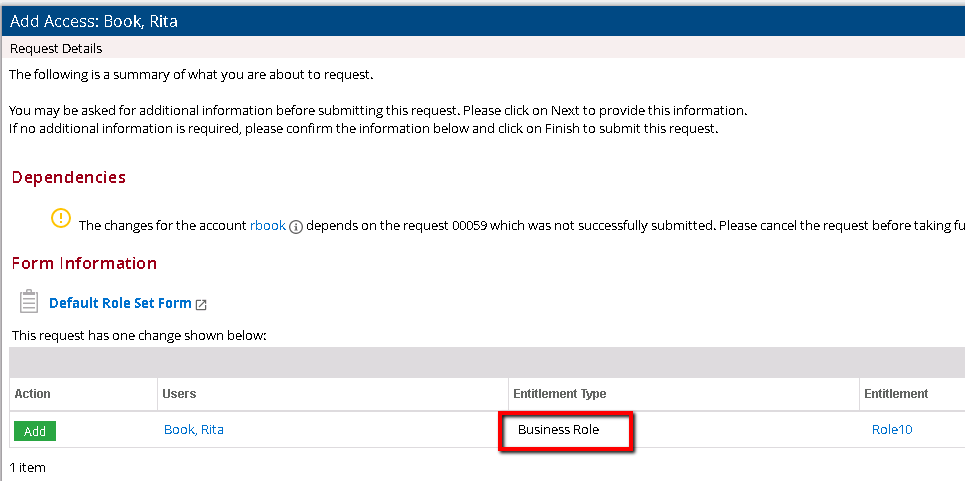Click the yellow warning icon under Dependencies

(61, 218)
